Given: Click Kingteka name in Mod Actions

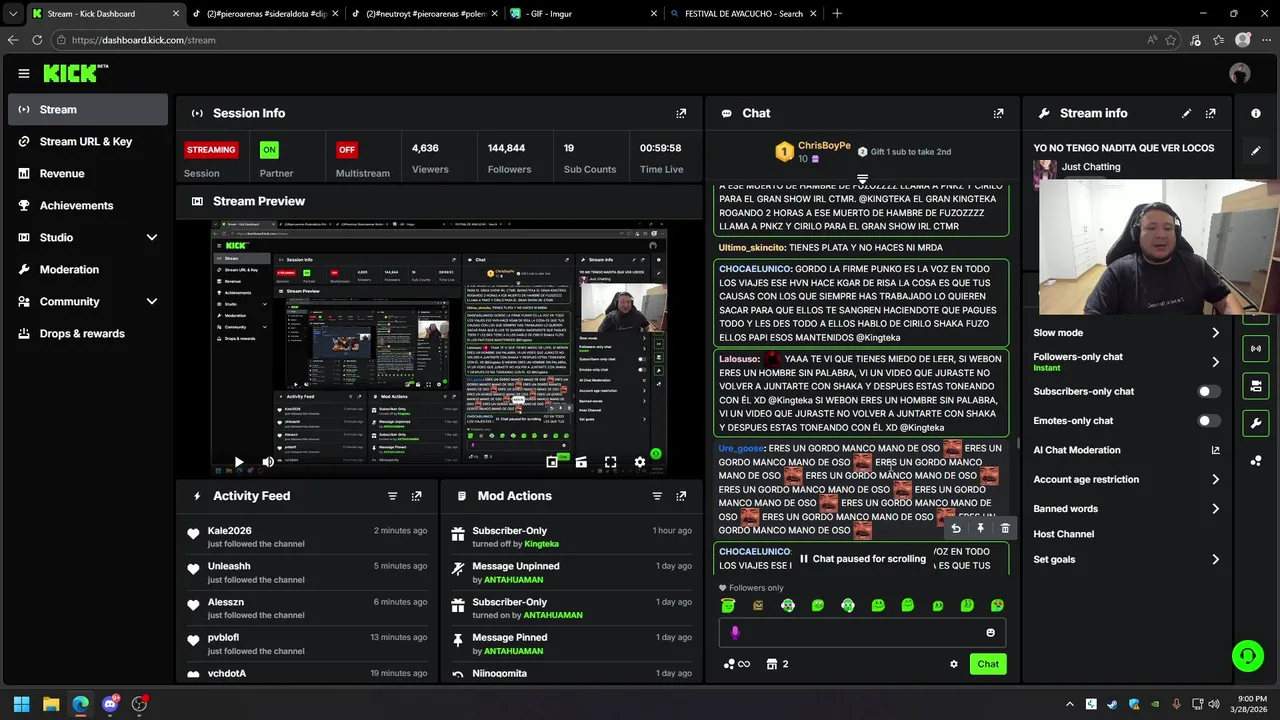Looking at the screenshot, I should pos(541,544).
